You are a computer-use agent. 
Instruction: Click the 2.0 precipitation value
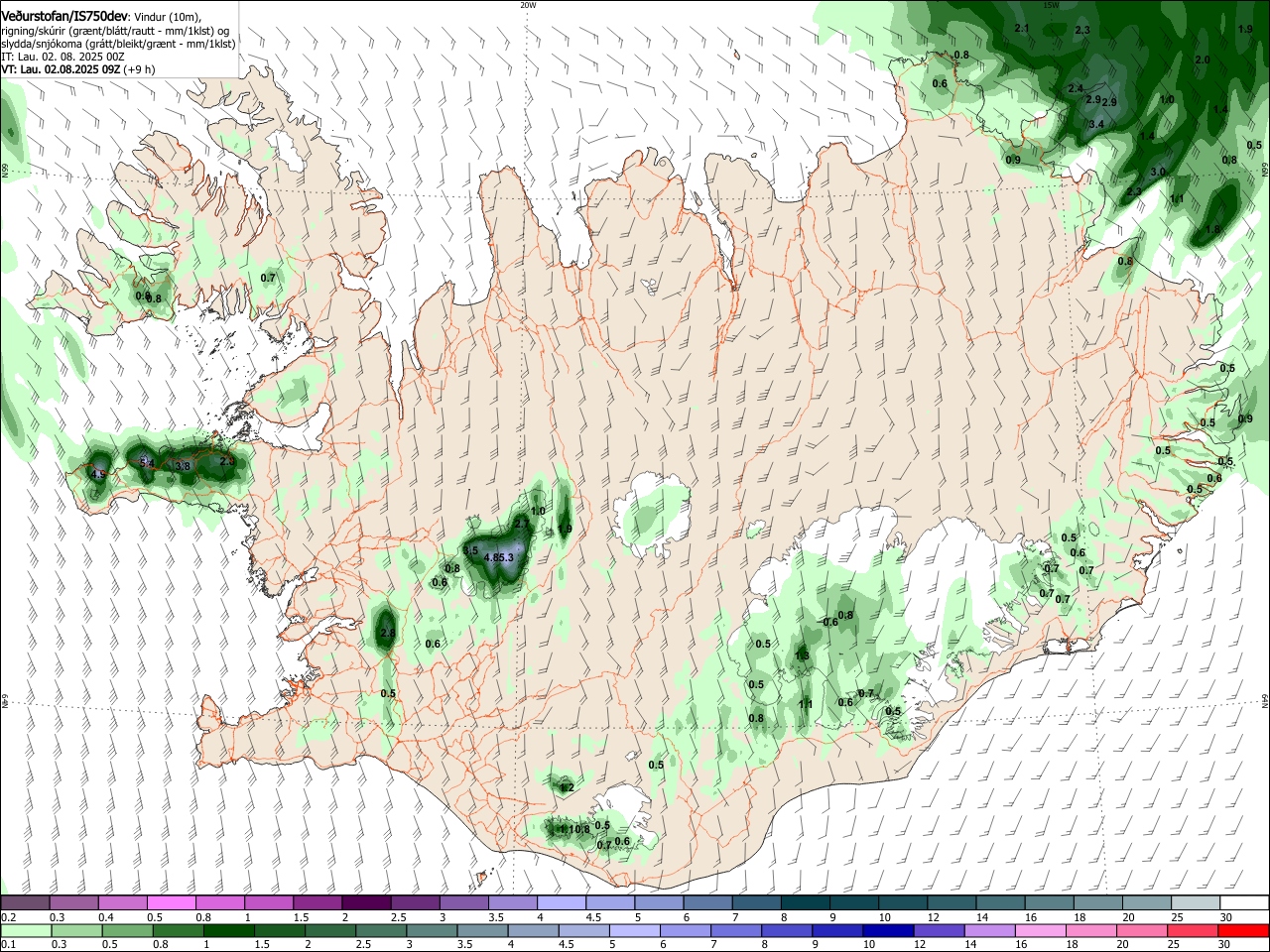pos(1204,60)
